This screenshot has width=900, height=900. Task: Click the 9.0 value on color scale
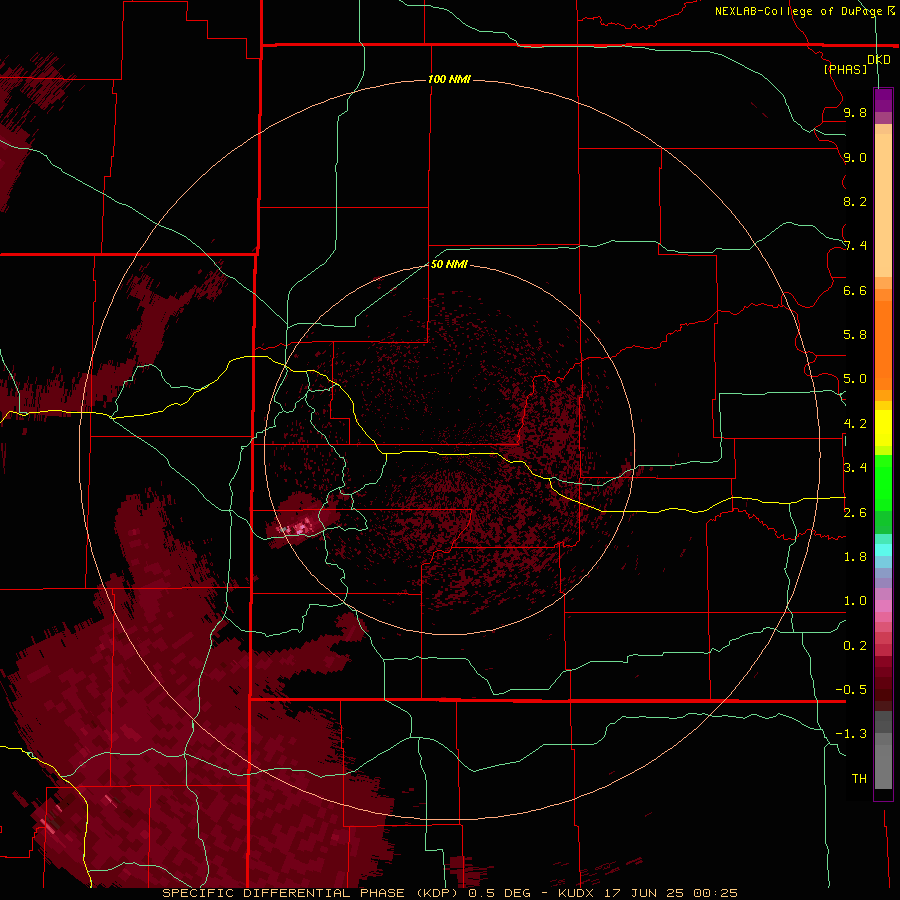(855, 157)
